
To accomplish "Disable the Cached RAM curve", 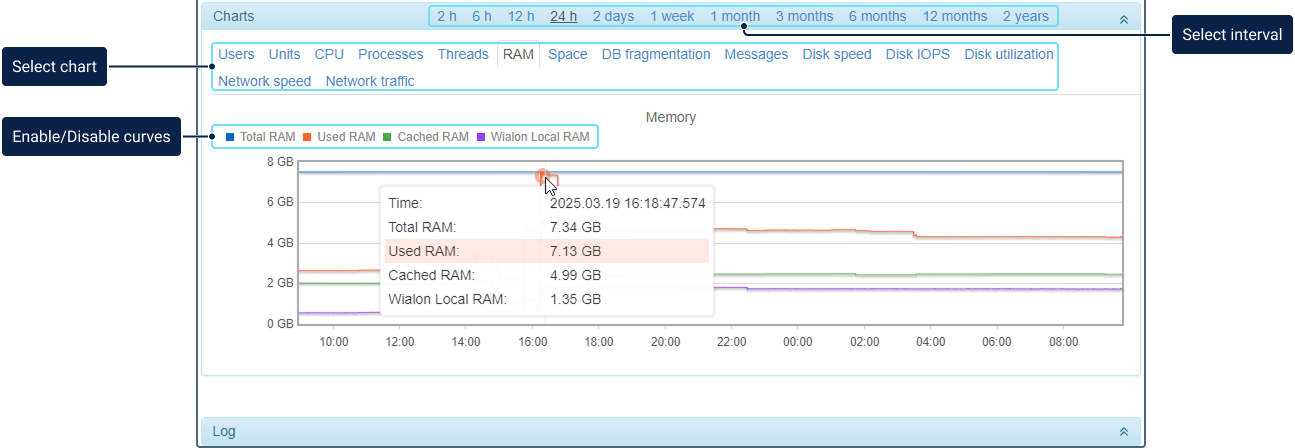I will click(x=432, y=137).
